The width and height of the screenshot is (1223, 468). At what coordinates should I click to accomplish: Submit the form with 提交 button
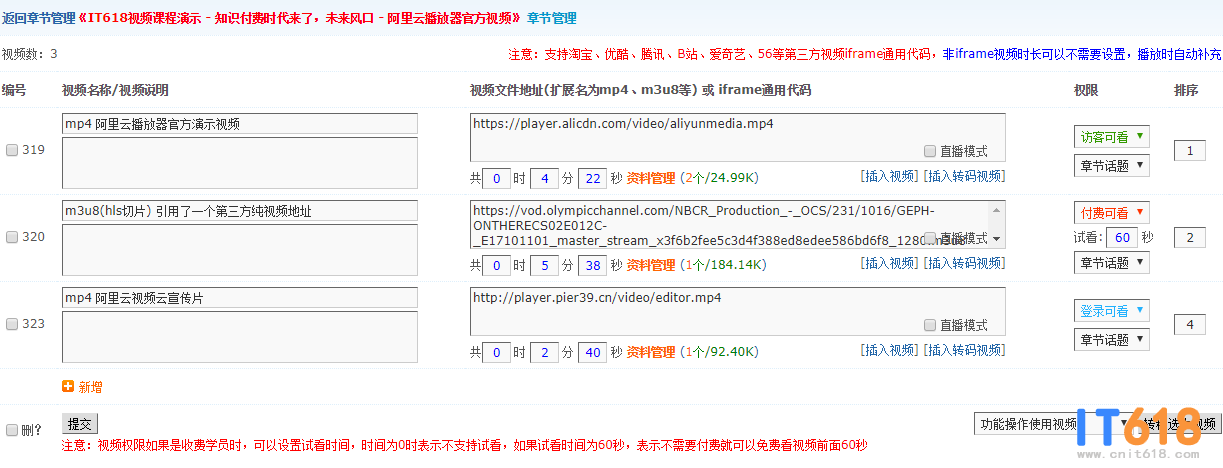(80, 424)
